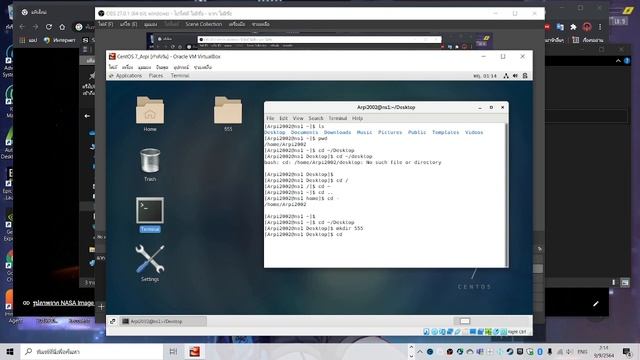
Task: Open the last VirtualBox menu on the right
Action: pos(202,67)
